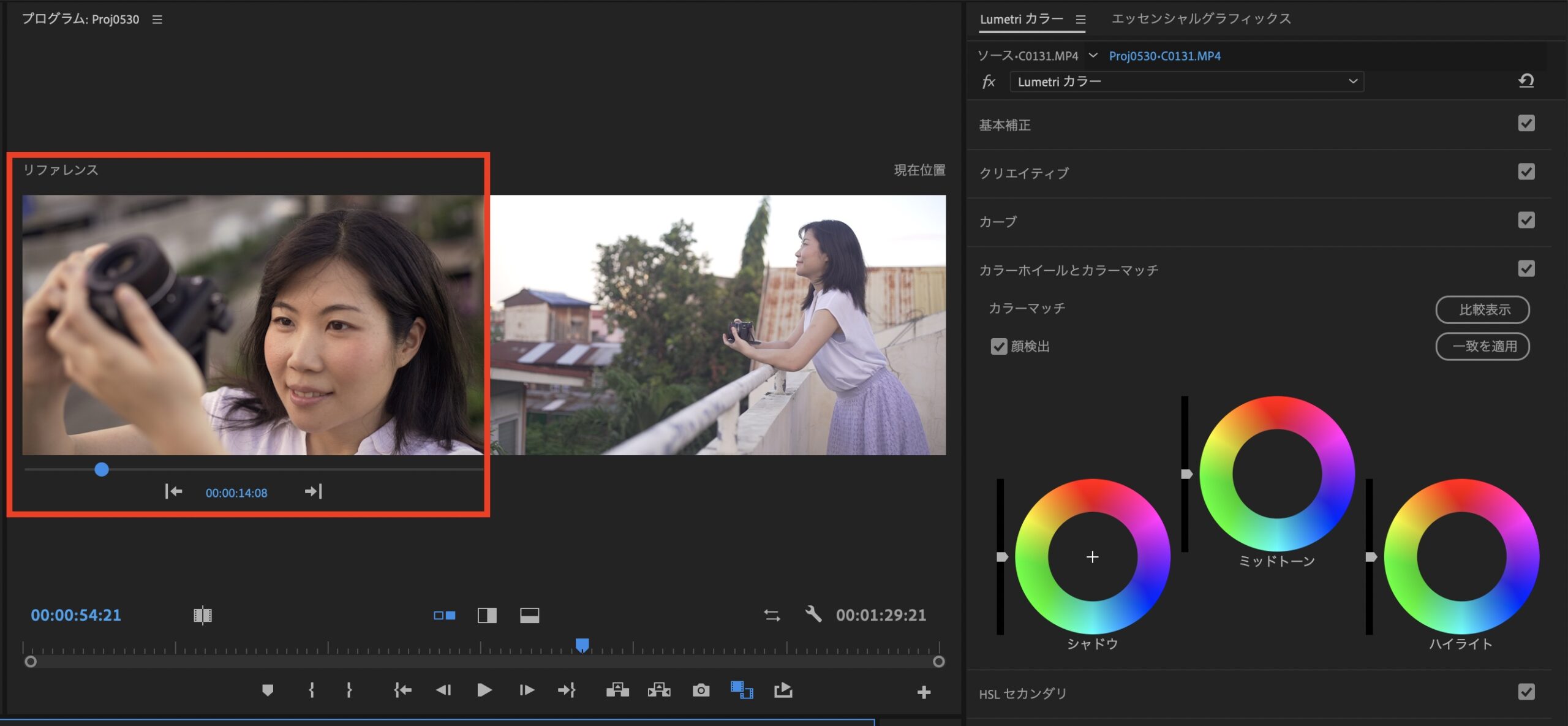This screenshot has height=726, width=1568.
Task: Select side-by-side comparison layout icon
Action: click(x=445, y=615)
